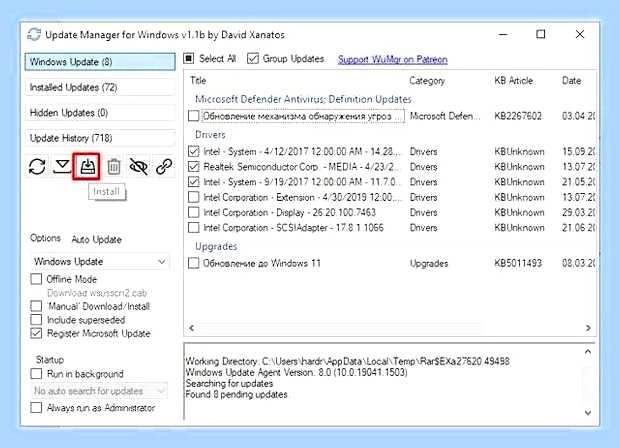Click the get links chain icon
620x448 pixels.
tap(164, 166)
